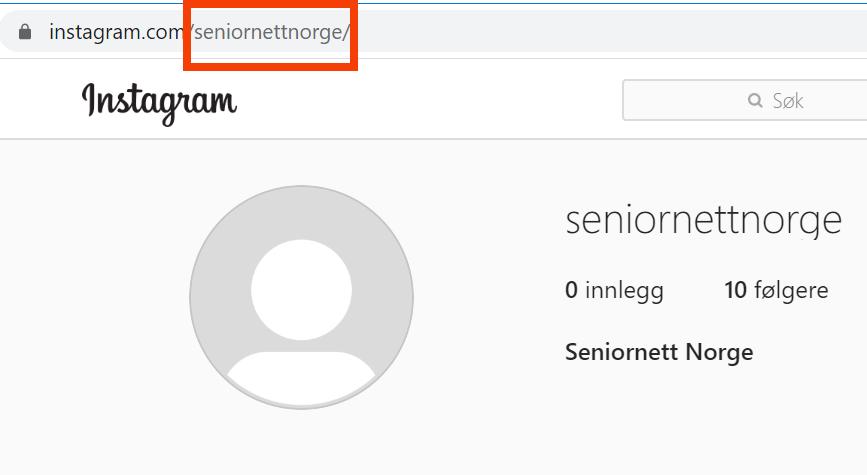Select the seniornettnorge username heading

click(x=703, y=221)
